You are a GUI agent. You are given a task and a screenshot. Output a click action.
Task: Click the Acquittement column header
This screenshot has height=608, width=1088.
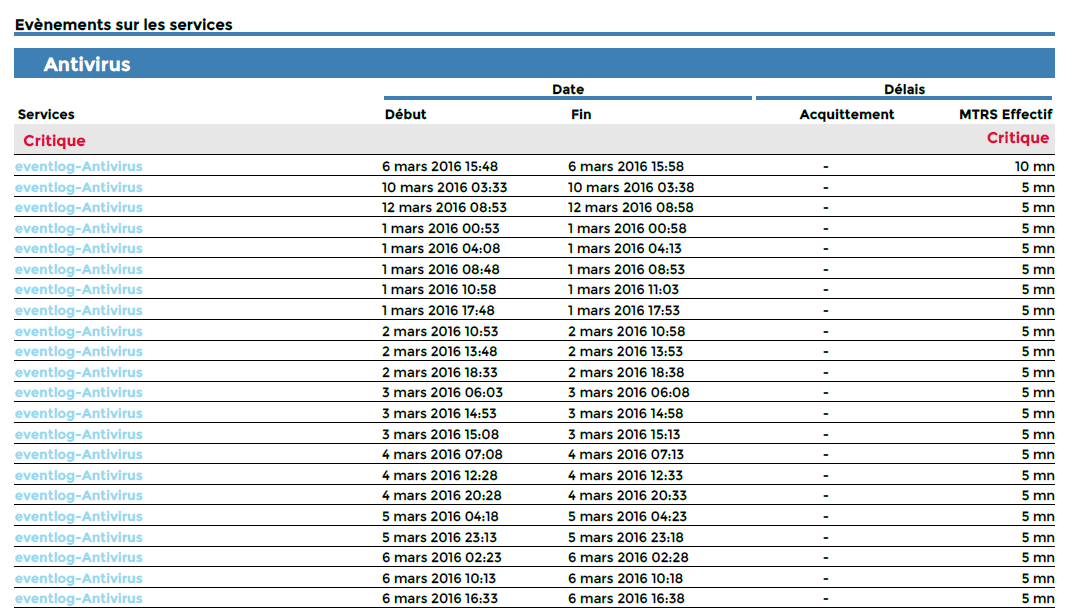pyautogui.click(x=846, y=114)
